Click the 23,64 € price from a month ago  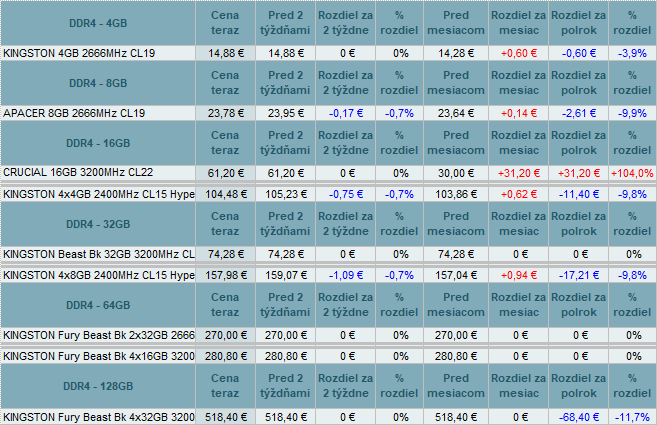[x=456, y=113]
